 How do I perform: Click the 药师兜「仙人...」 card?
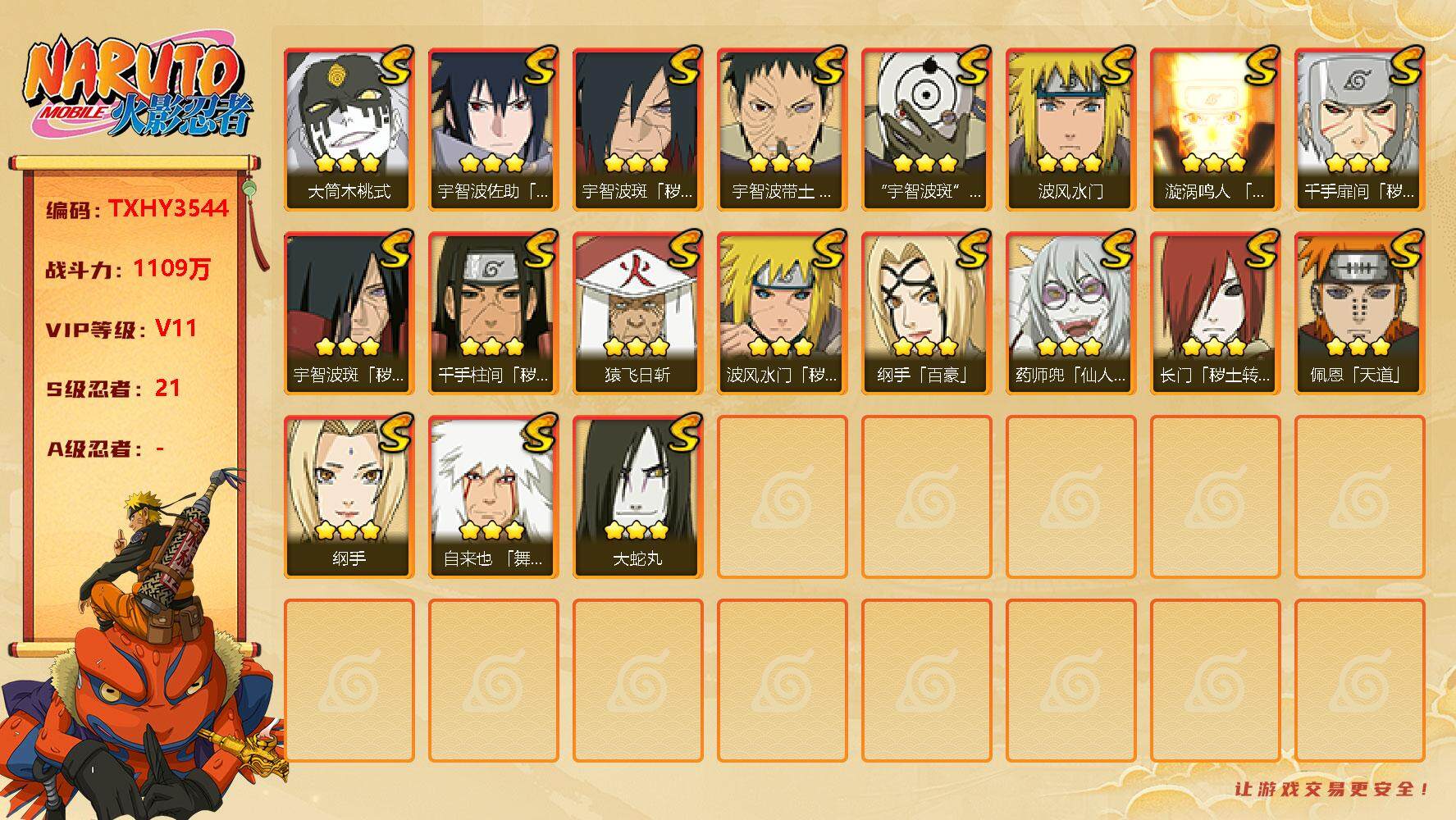coord(1070,313)
